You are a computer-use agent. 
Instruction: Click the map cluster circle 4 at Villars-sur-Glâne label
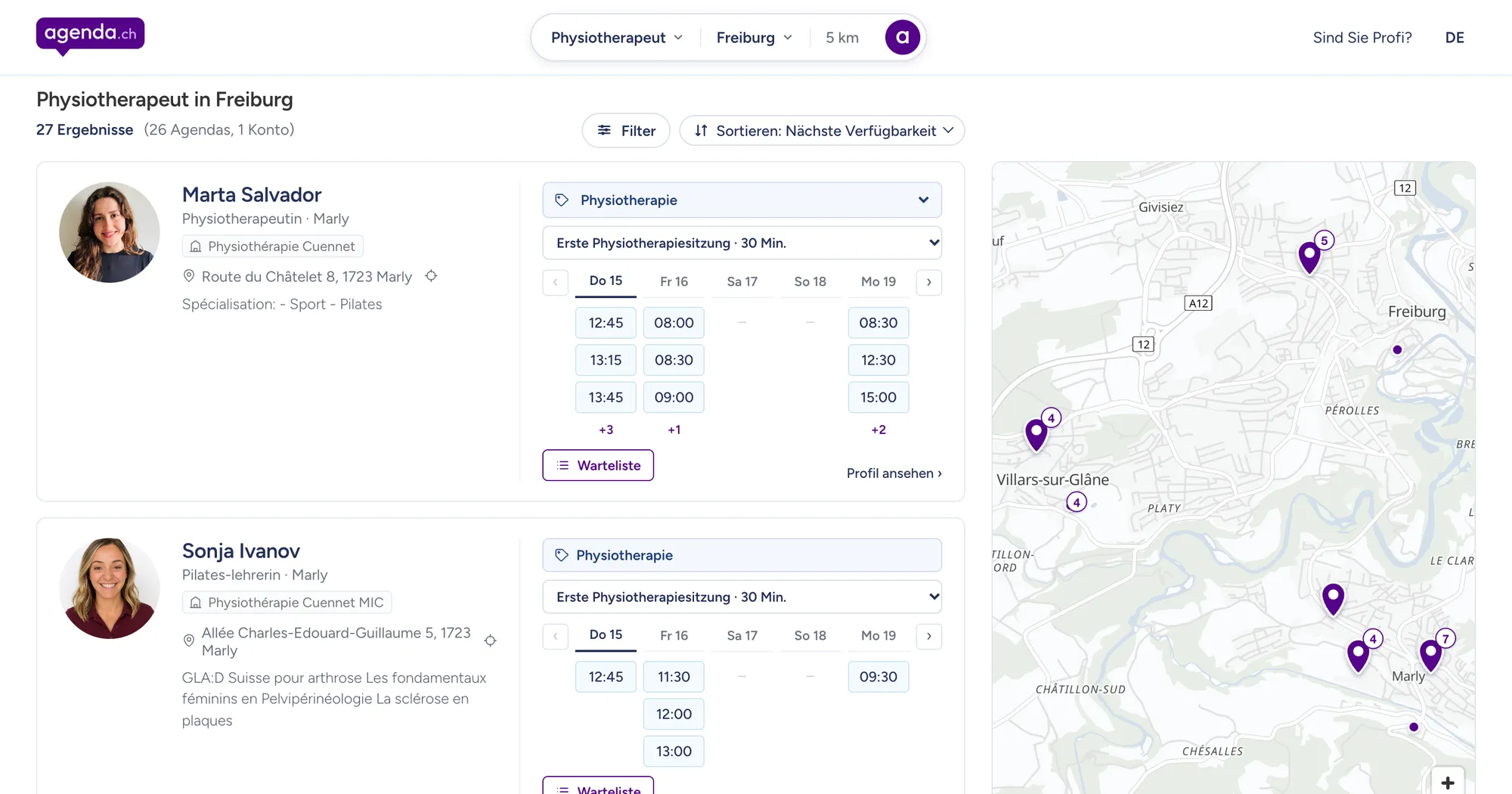[x=1077, y=502]
